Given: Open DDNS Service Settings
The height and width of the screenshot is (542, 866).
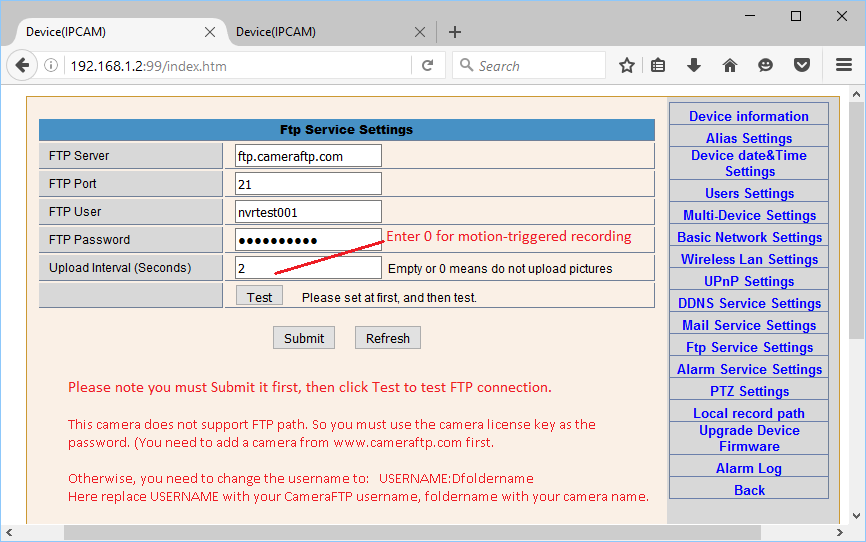Looking at the screenshot, I should [x=749, y=303].
